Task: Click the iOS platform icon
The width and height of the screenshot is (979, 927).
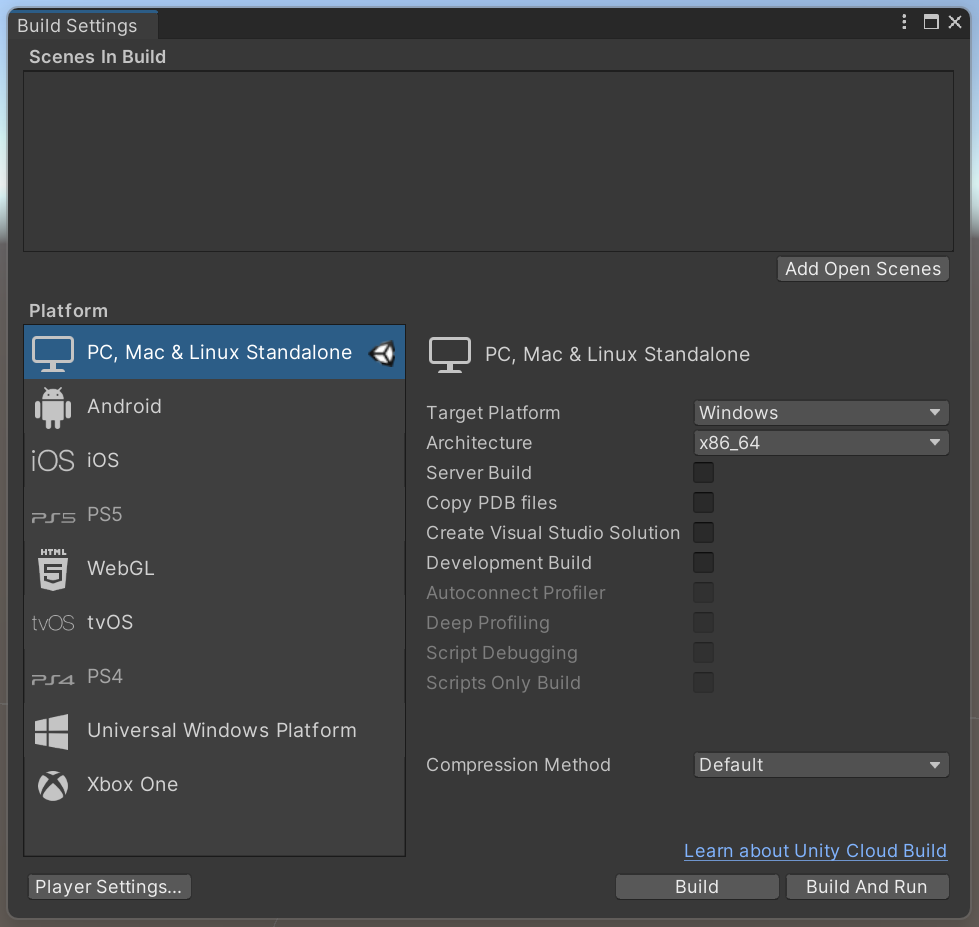Action: click(53, 461)
